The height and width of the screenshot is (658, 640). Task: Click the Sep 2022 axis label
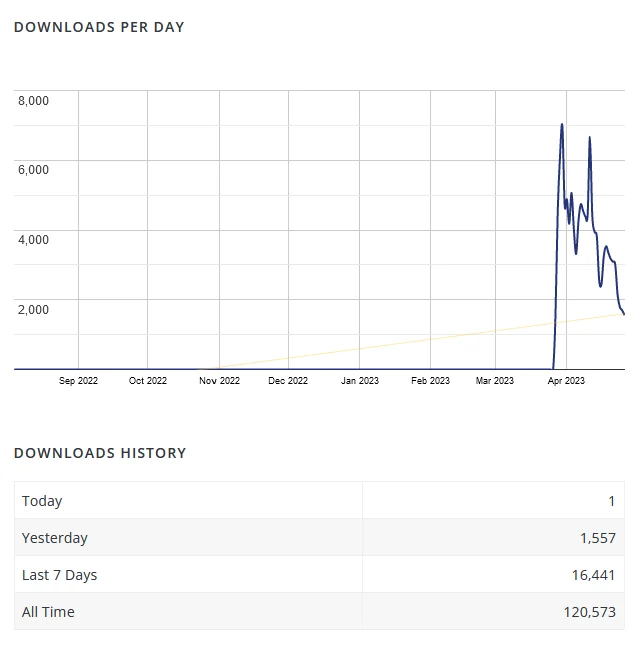(78, 381)
